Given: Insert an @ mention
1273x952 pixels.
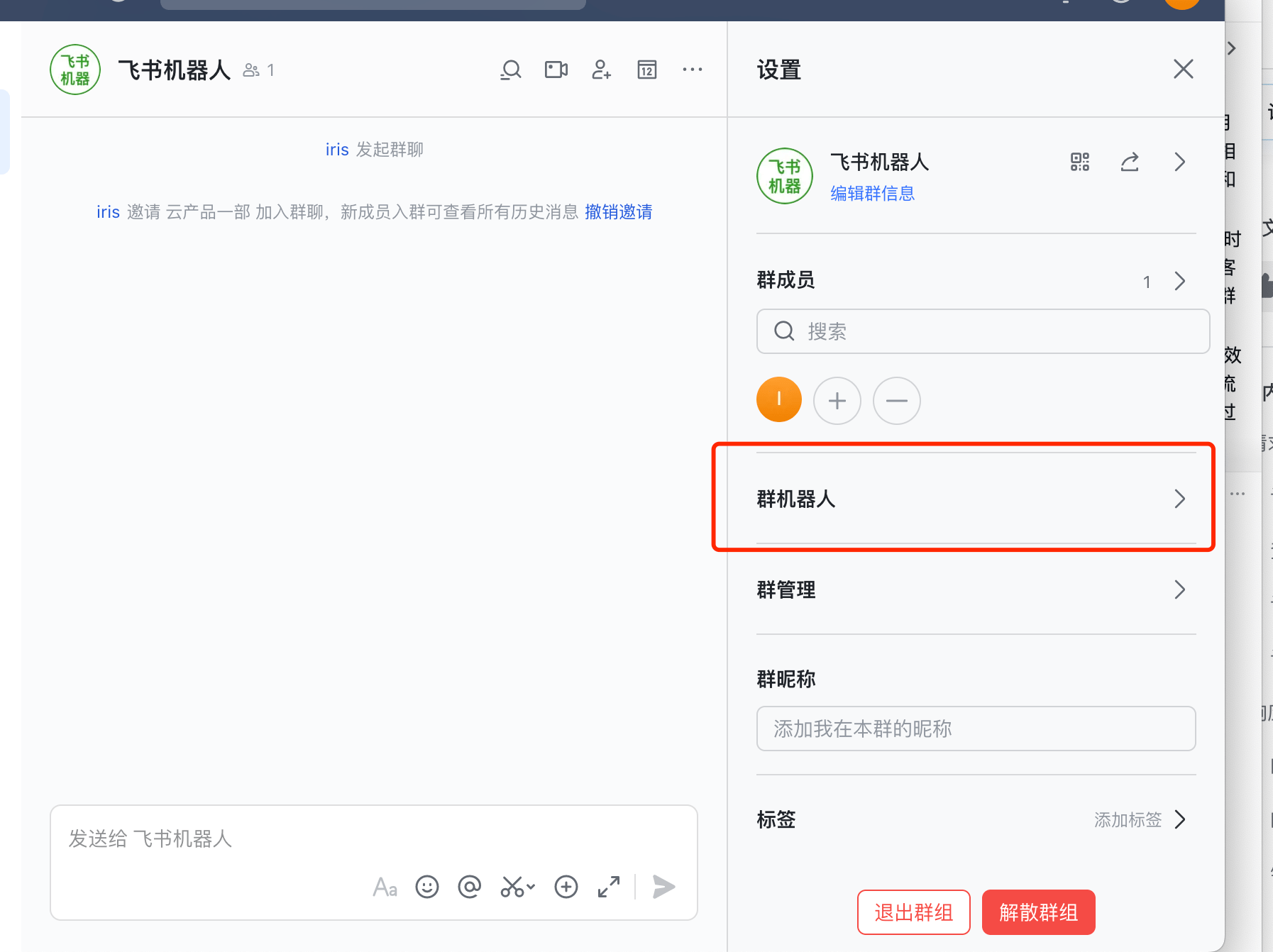Looking at the screenshot, I should [470, 887].
